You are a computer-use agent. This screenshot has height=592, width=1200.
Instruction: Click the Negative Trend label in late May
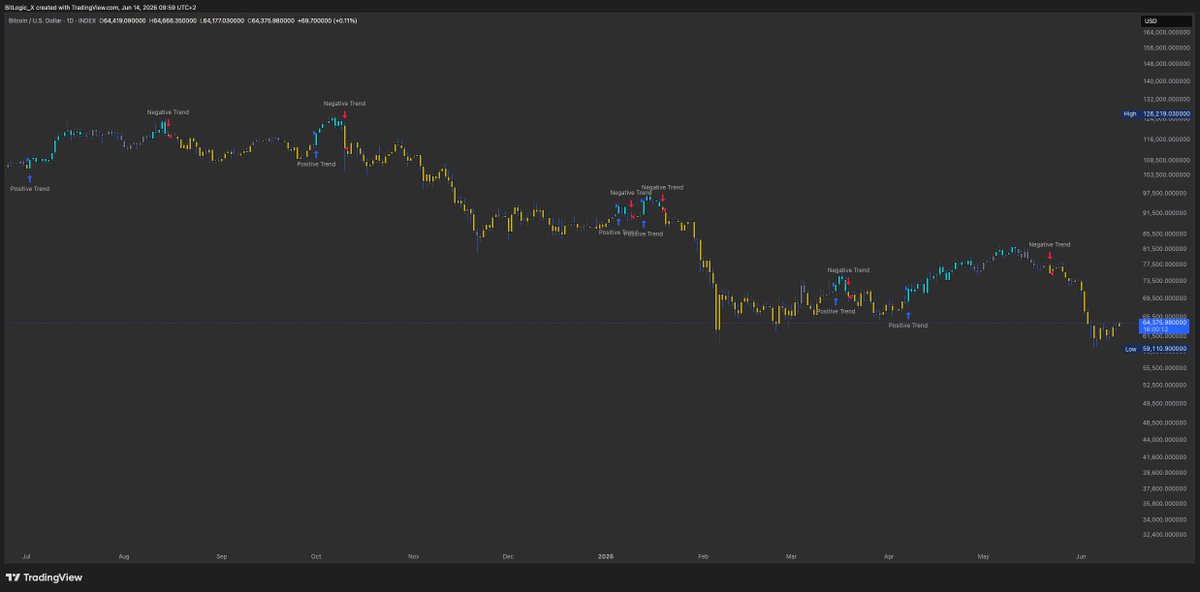1049,244
